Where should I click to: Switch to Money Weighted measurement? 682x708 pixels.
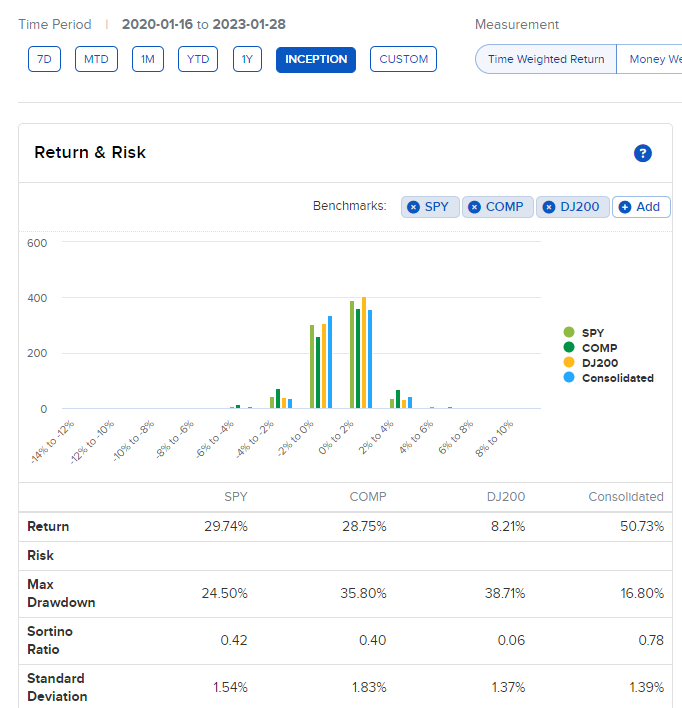pos(649,59)
